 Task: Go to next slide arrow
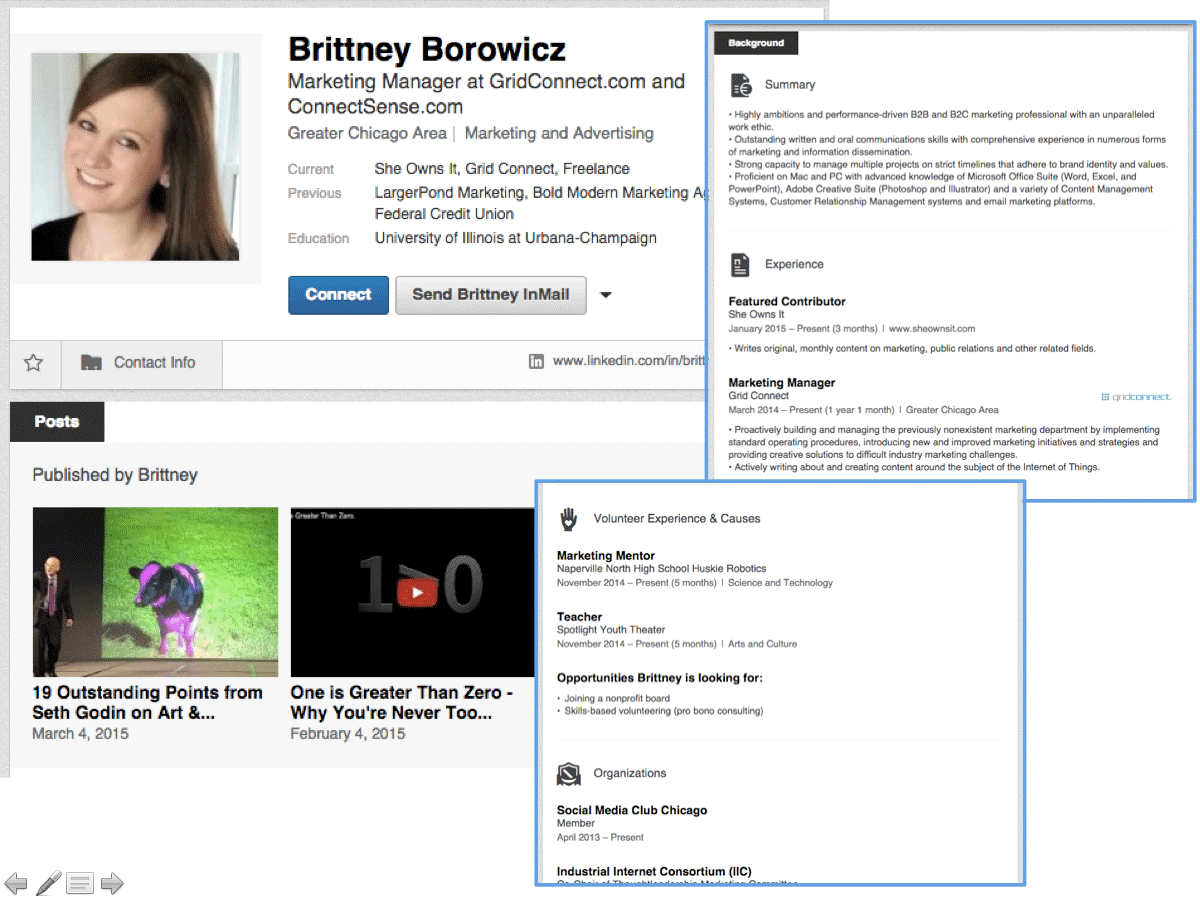(112, 883)
